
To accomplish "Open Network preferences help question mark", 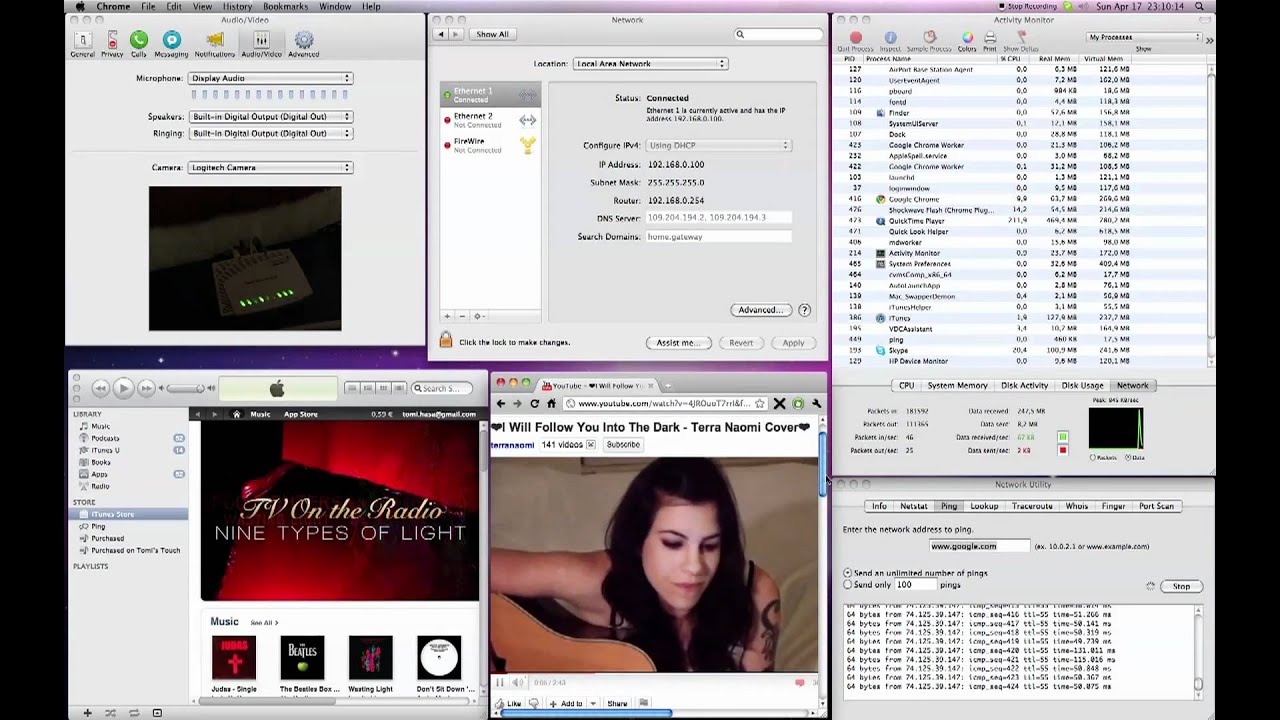I will pos(804,310).
